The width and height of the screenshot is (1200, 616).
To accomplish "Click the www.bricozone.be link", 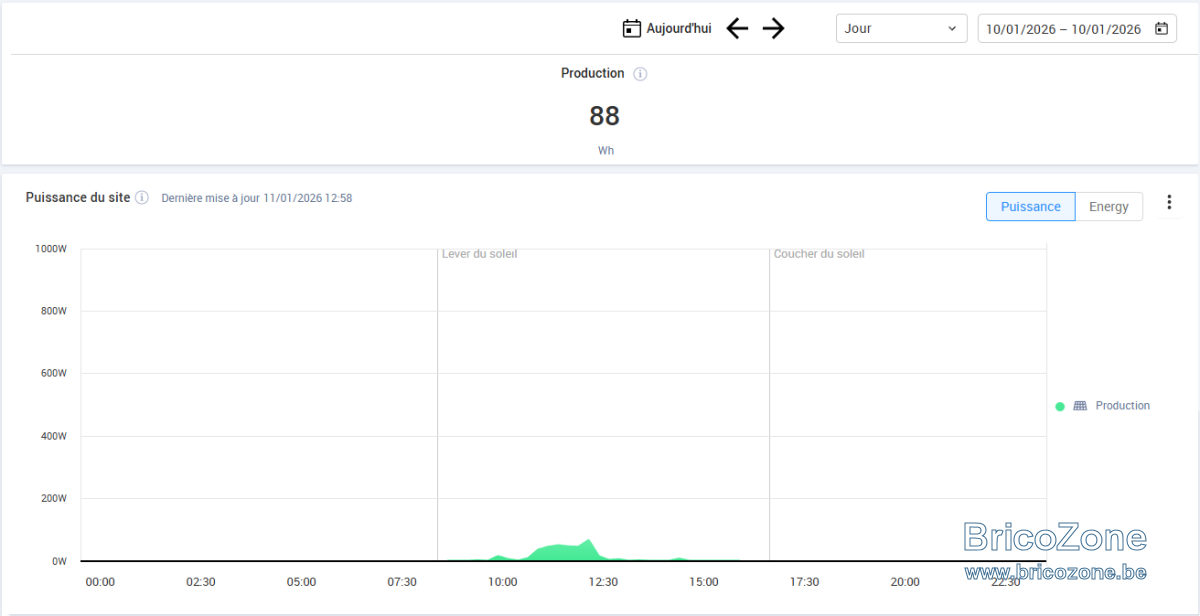I will (1055, 572).
